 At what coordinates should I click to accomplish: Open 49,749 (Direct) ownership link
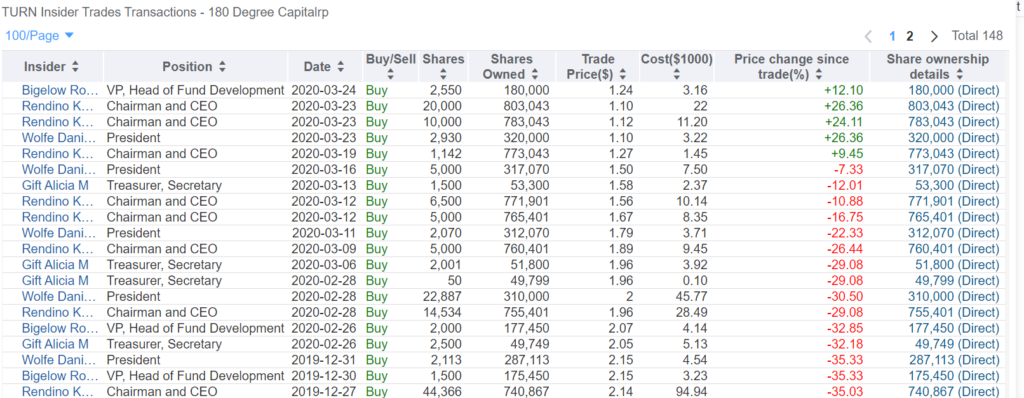tap(957, 344)
